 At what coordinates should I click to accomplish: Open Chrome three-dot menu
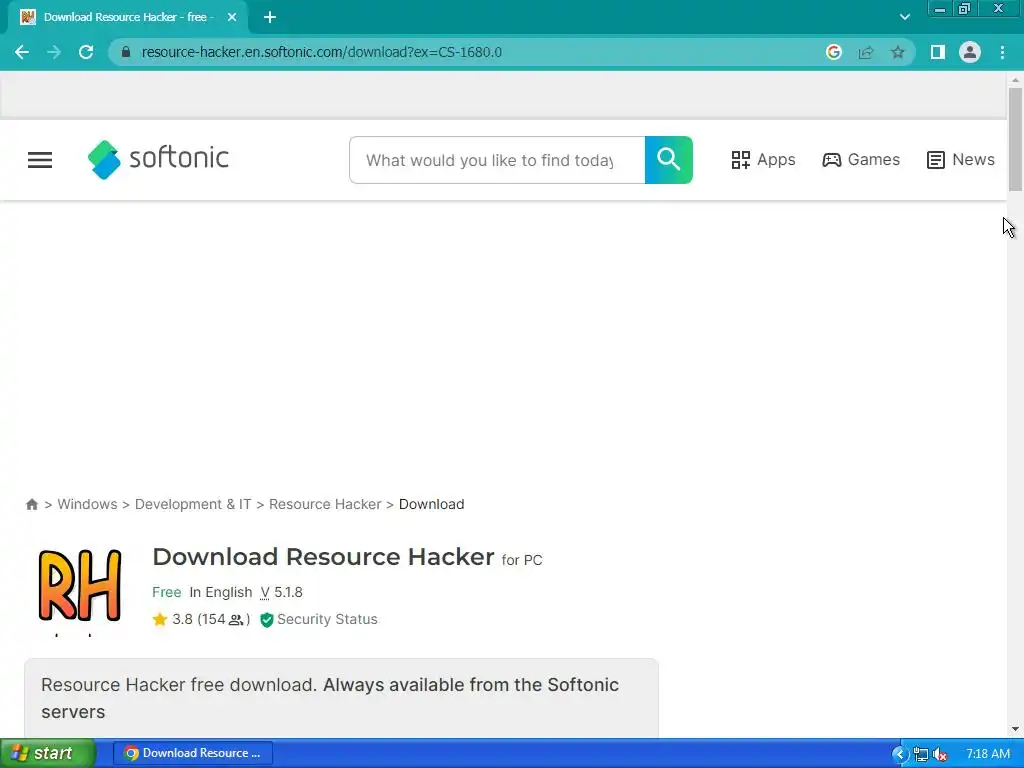pyautogui.click(x=1002, y=52)
